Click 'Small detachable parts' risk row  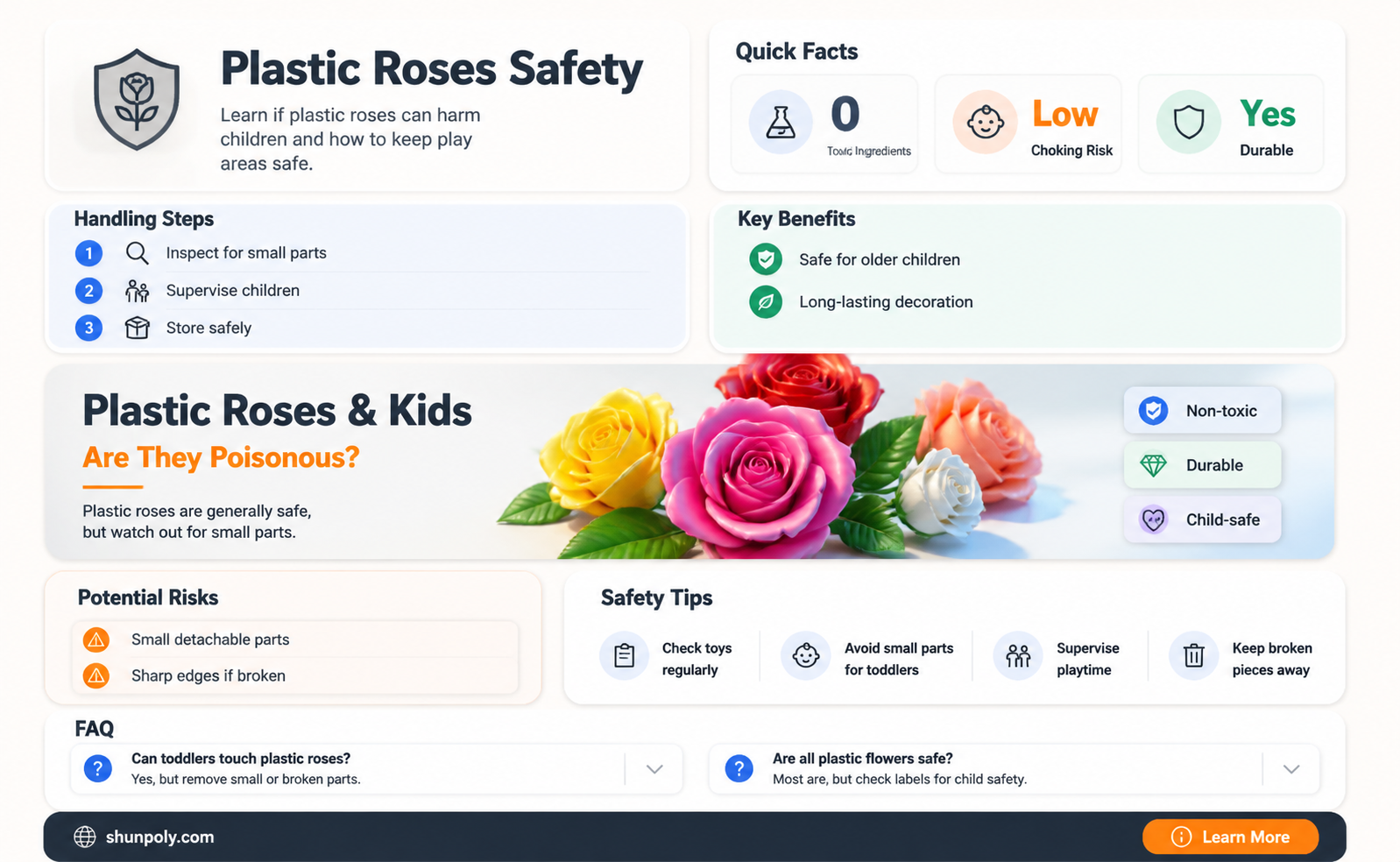(x=296, y=639)
